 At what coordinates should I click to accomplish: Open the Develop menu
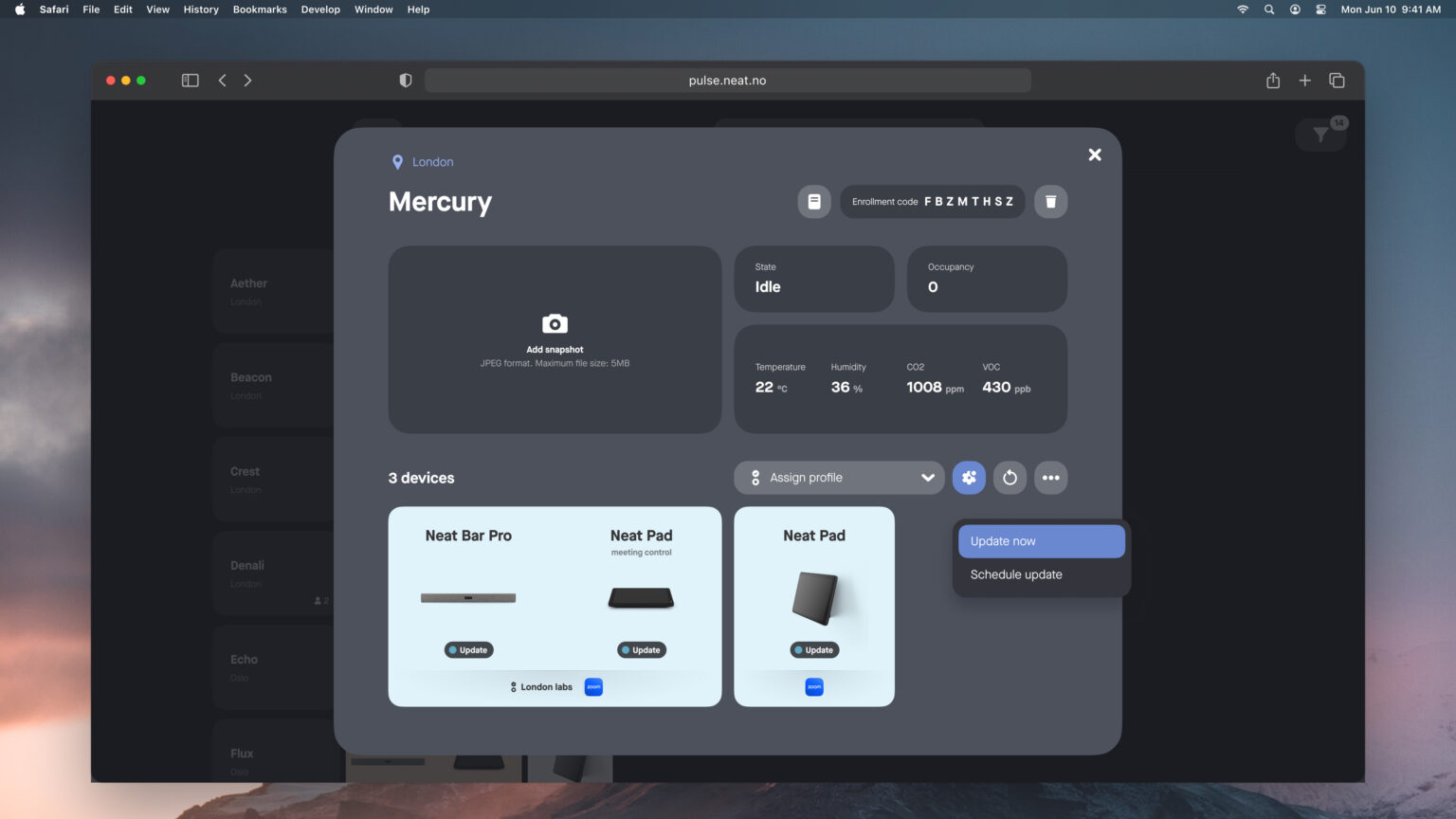click(x=320, y=9)
